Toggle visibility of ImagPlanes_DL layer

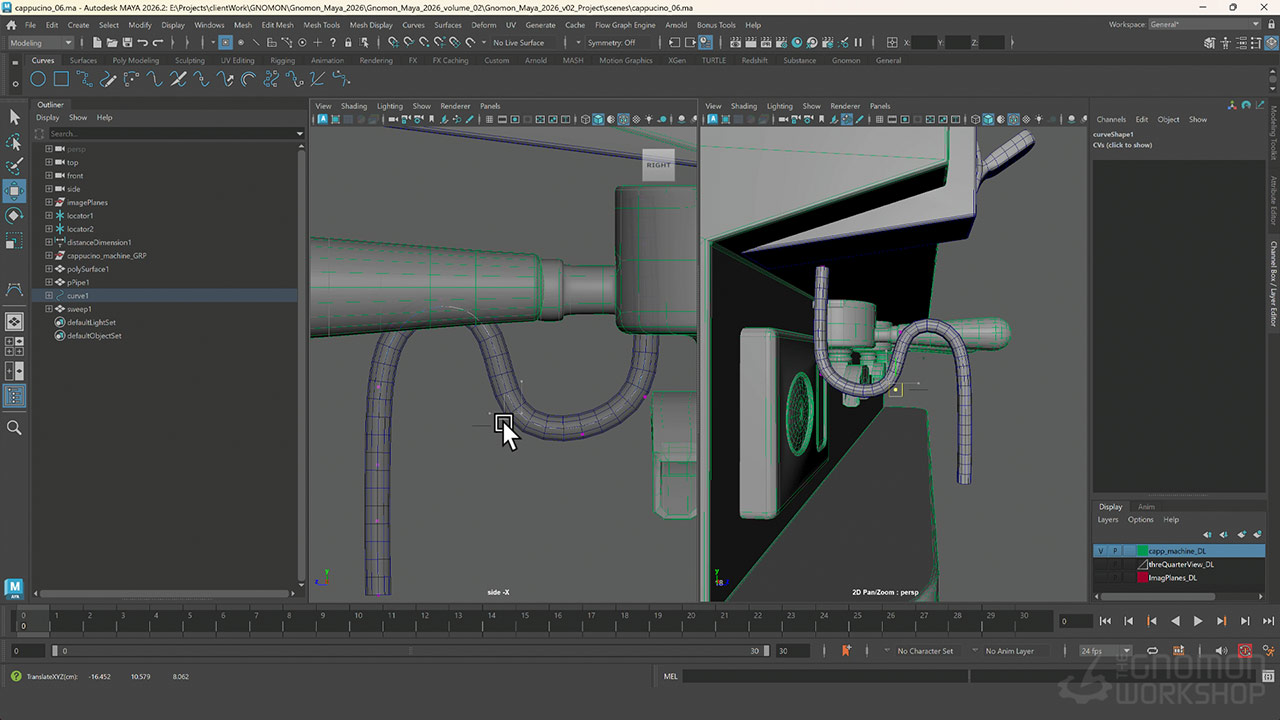point(1101,578)
